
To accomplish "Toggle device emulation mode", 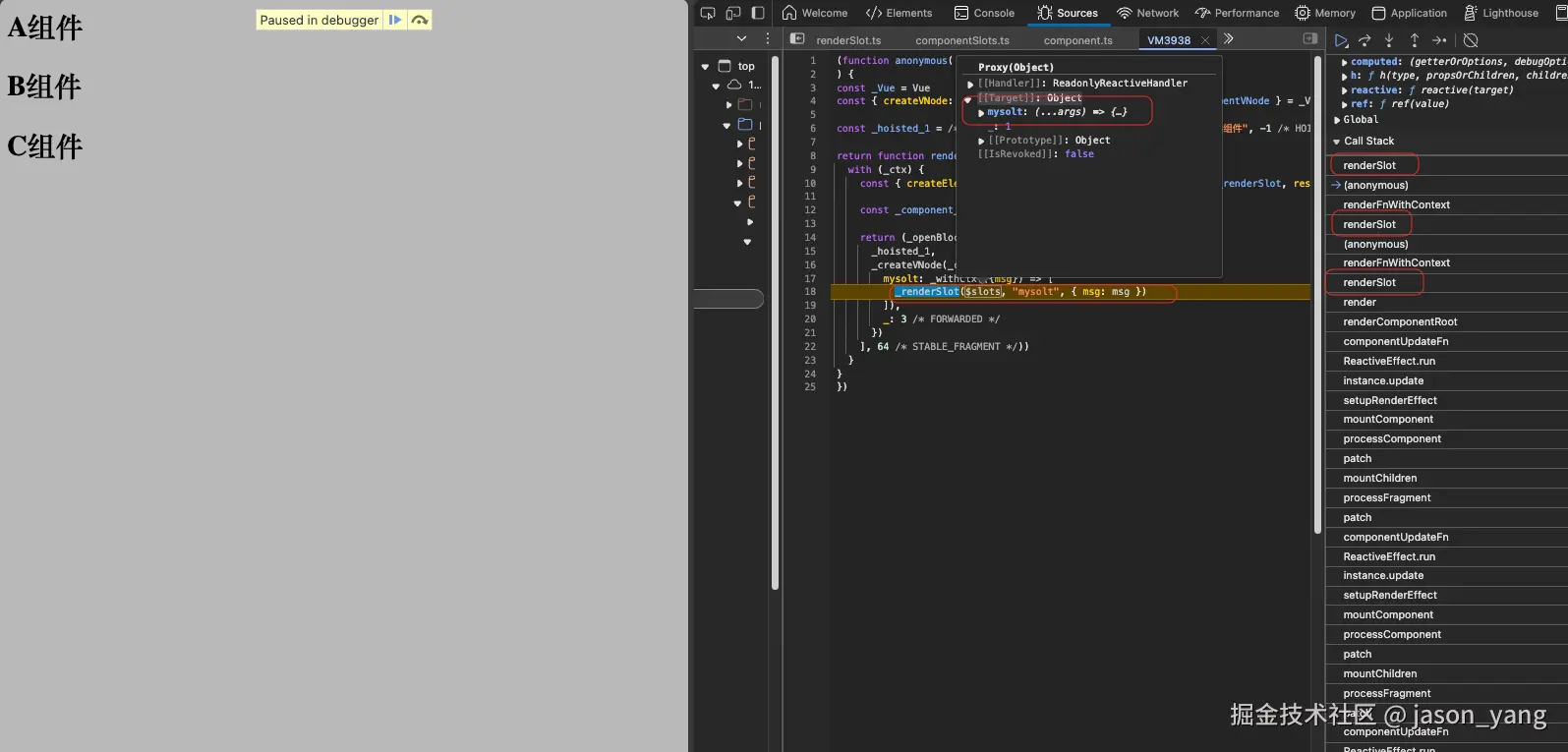I will [x=732, y=13].
